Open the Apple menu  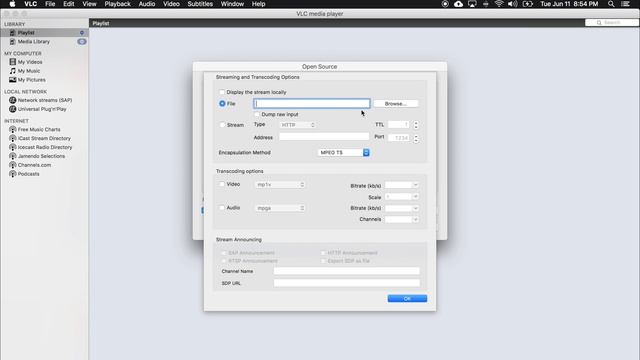tap(12, 4)
